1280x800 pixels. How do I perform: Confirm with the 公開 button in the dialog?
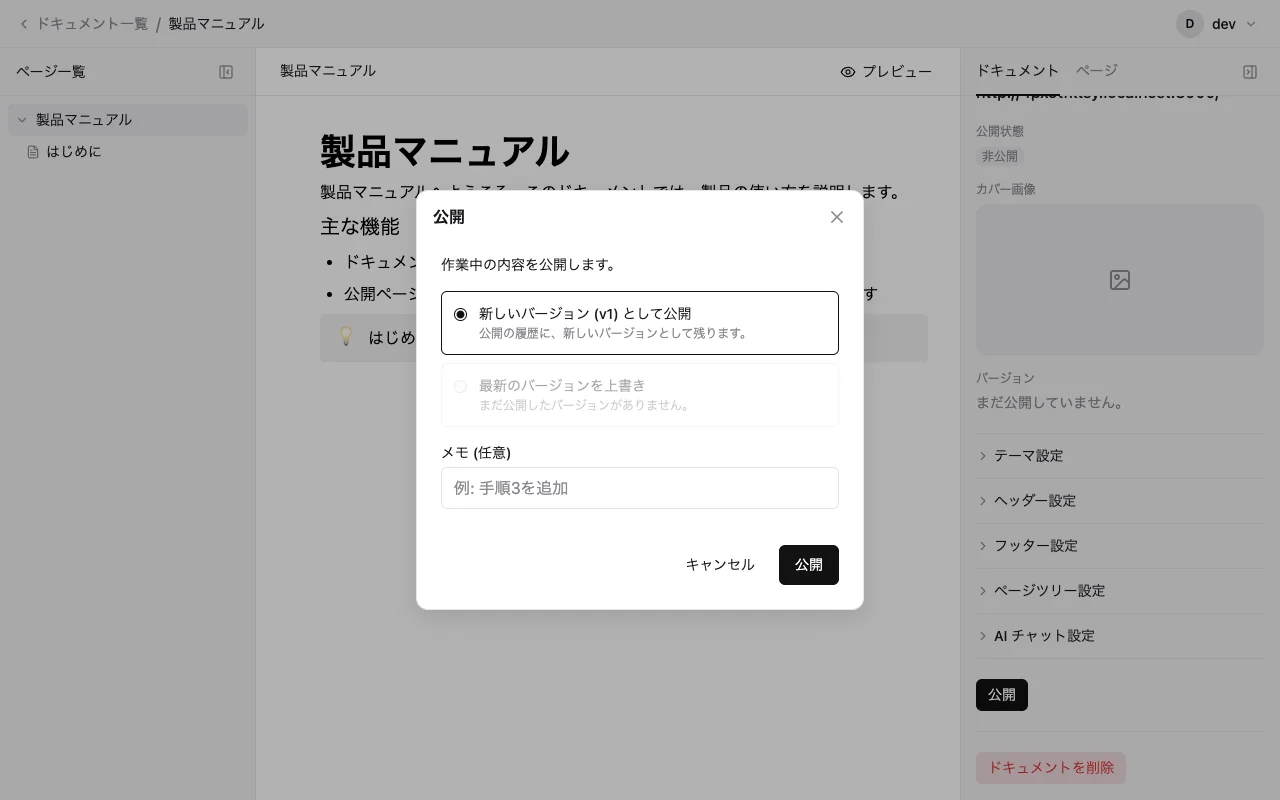809,565
